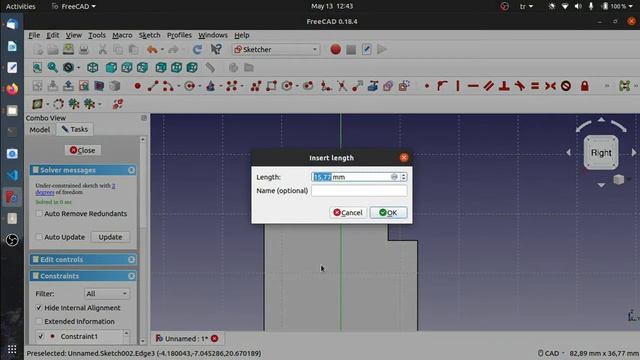Image resolution: width=640 pixels, height=360 pixels.
Task: Open the draw style dropdown arrow
Action: pos(78,68)
